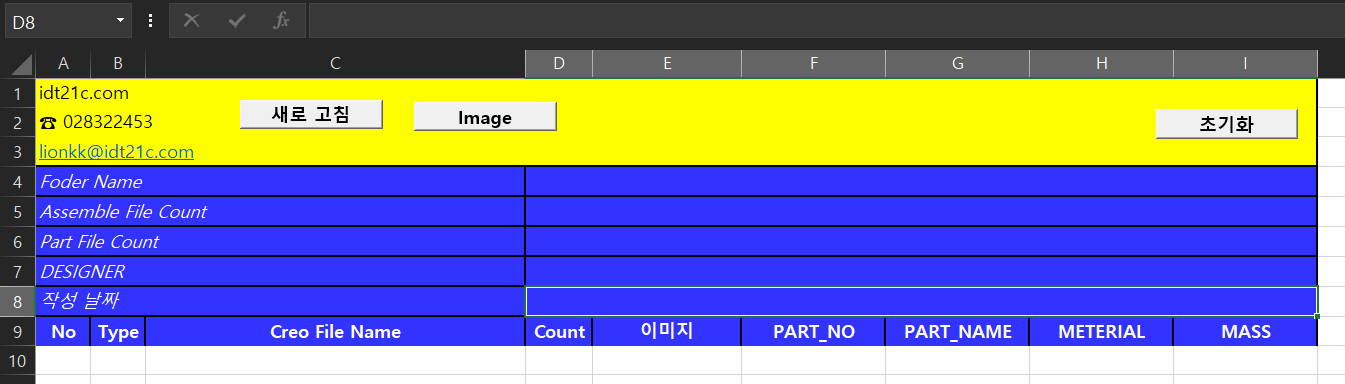This screenshot has height=384, width=1345.
Task: Select column A header
Action: pos(63,64)
